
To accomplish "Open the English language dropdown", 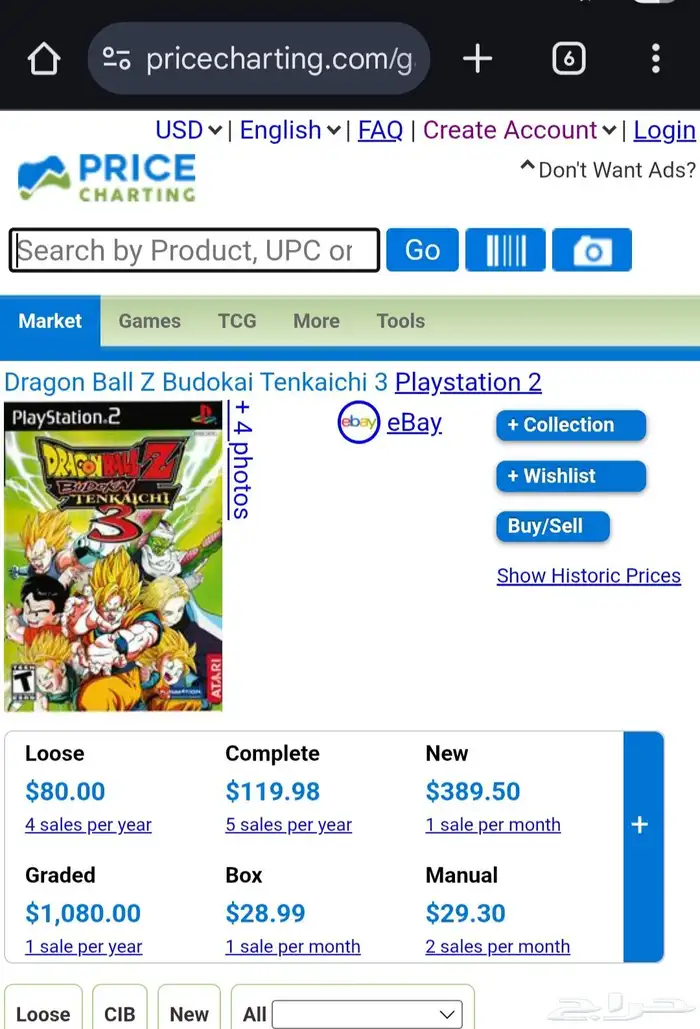I will pyautogui.click(x=288, y=130).
